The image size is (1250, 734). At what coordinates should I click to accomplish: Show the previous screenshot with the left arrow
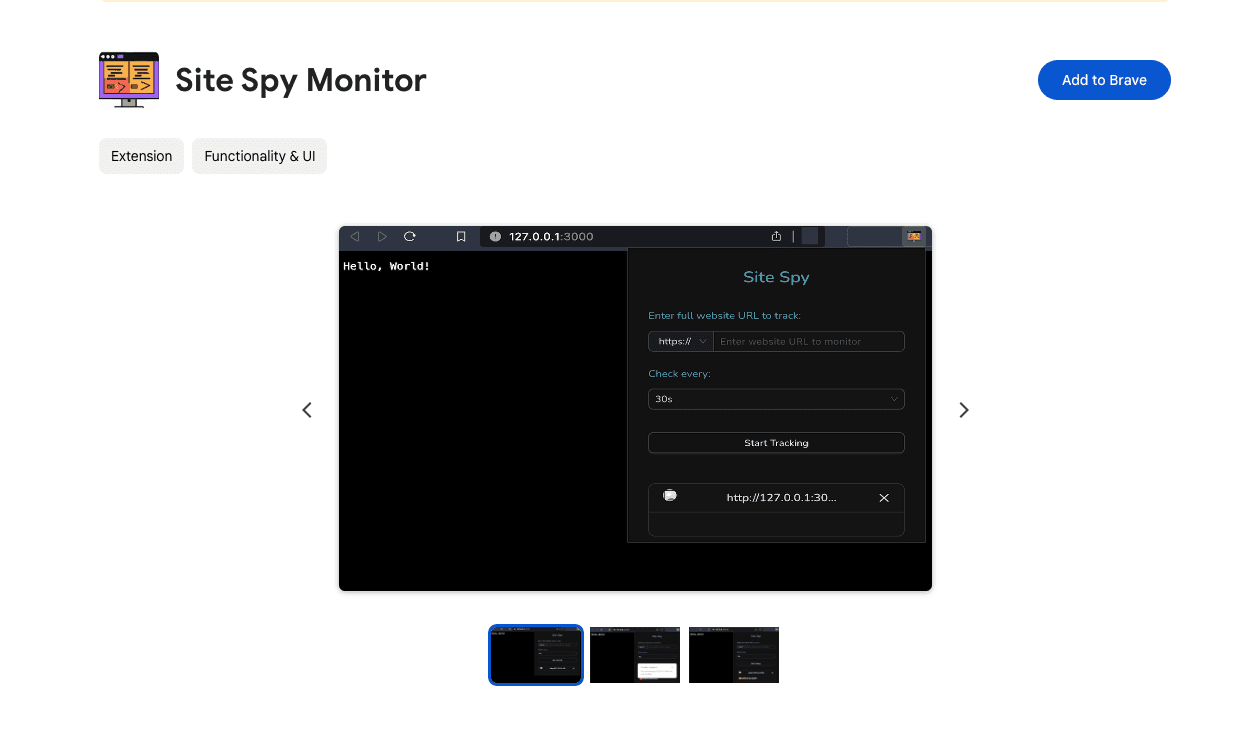pyautogui.click(x=307, y=410)
